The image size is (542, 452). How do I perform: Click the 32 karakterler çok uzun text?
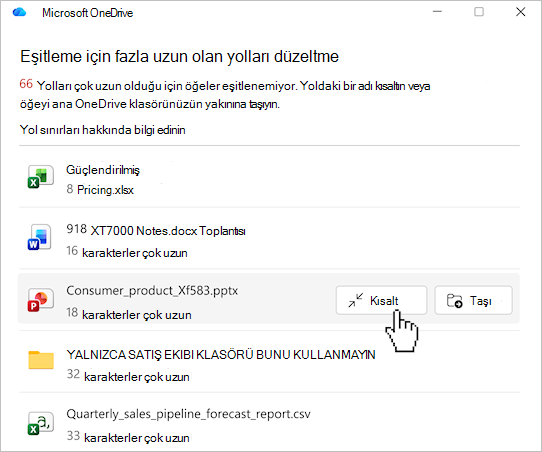(128, 376)
